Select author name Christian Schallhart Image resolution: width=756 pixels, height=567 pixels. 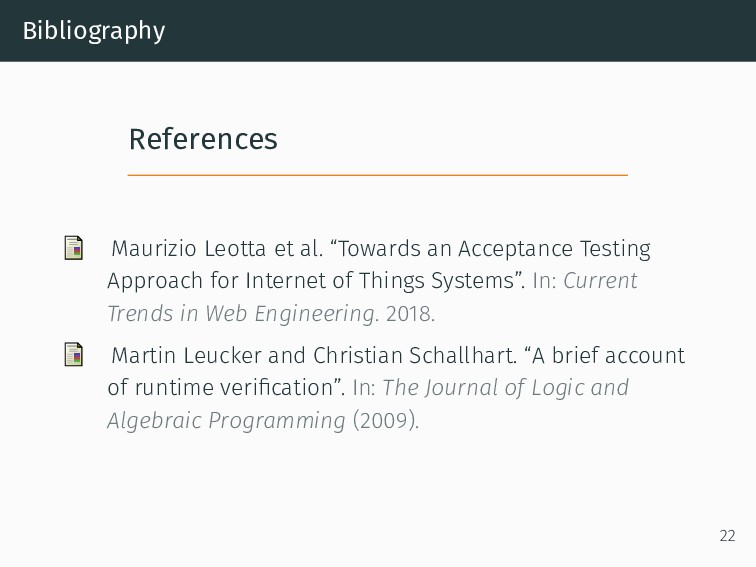click(414, 356)
